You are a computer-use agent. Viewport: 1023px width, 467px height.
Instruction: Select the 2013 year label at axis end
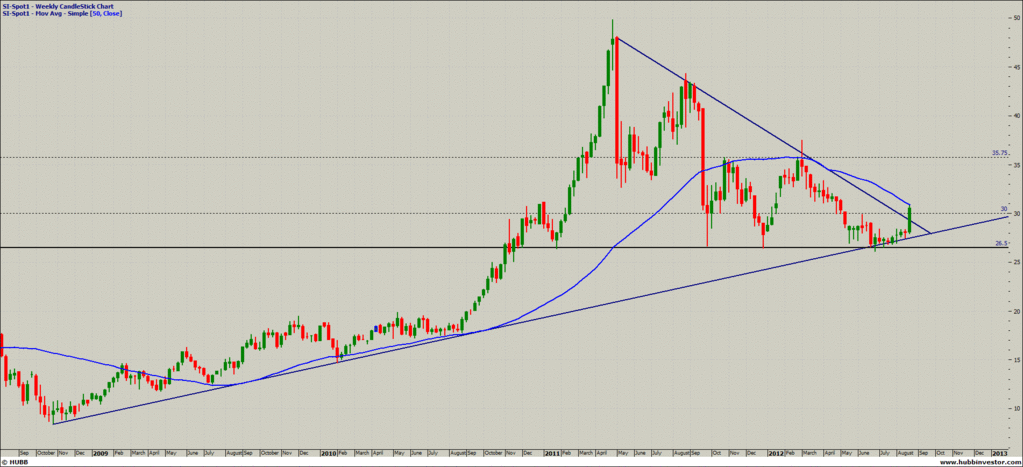pyautogui.click(x=1001, y=453)
